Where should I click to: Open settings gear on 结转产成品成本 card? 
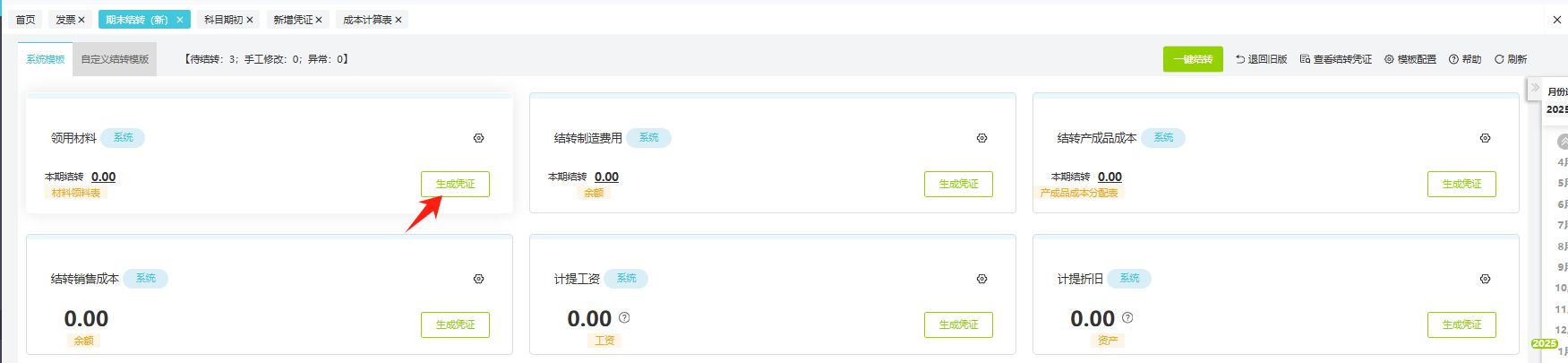coord(1485,138)
